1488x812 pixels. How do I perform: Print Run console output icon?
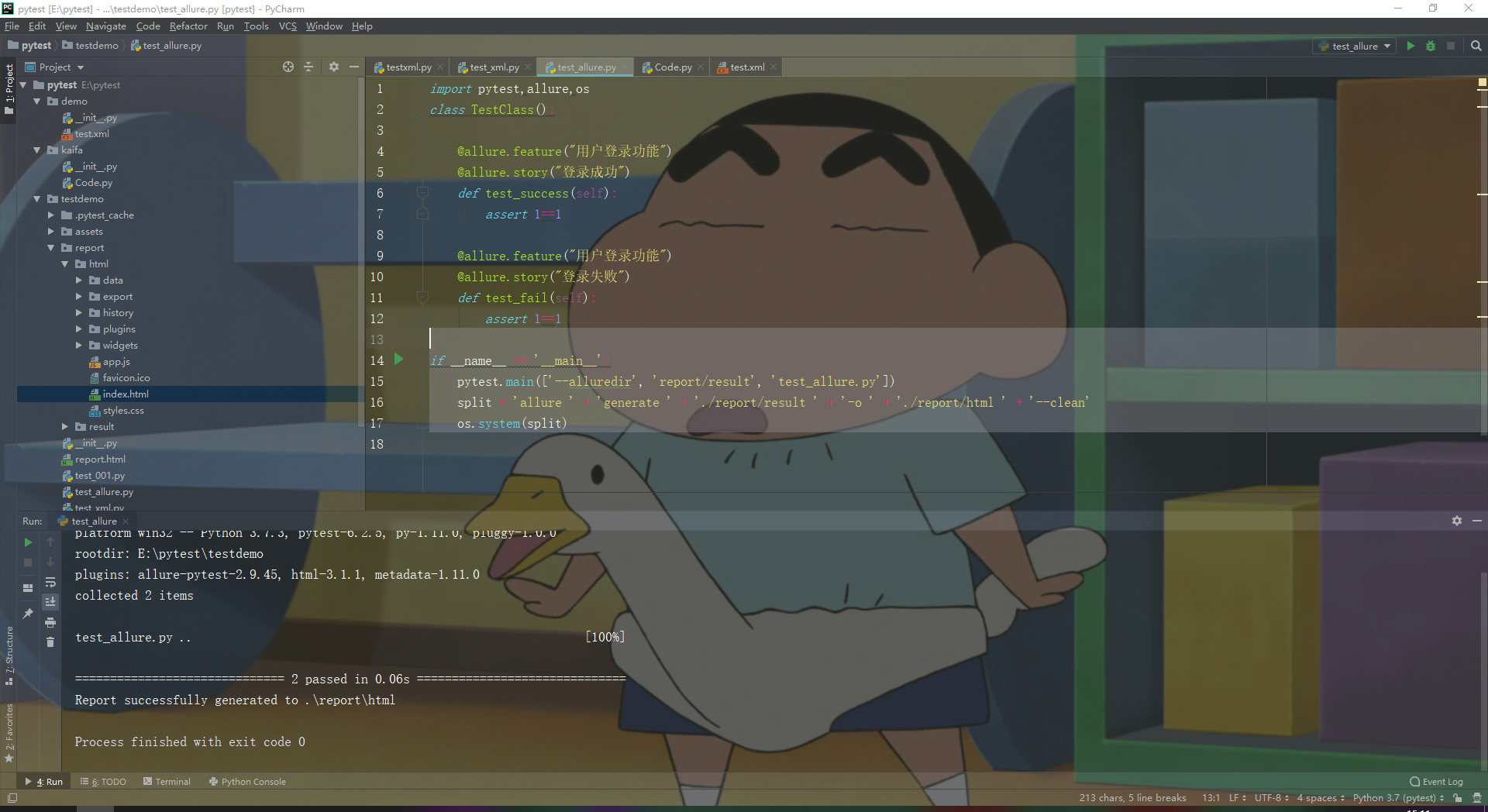click(50, 622)
